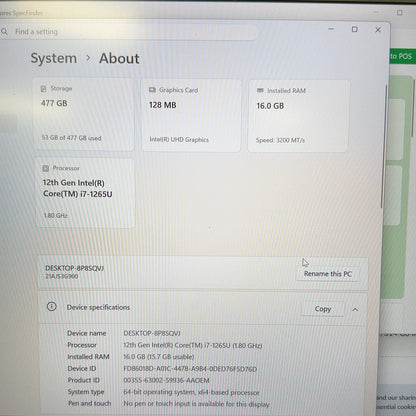Maximize the background SpecFinder window
This screenshot has height=416, width=416.
click(400, 13)
